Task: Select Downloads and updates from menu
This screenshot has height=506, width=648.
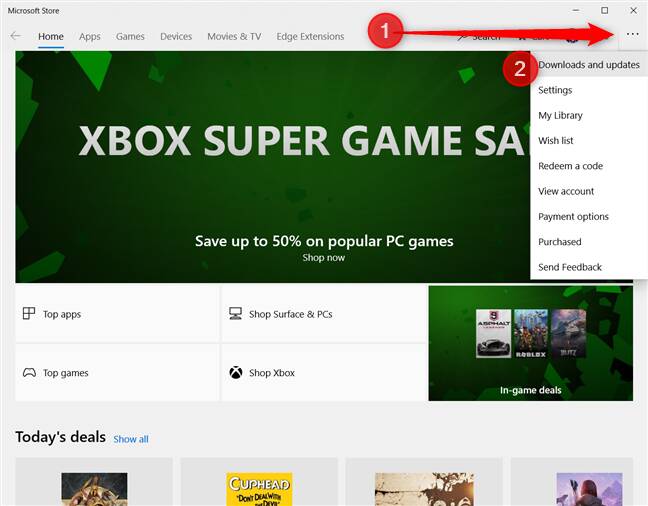Action: [x=588, y=65]
